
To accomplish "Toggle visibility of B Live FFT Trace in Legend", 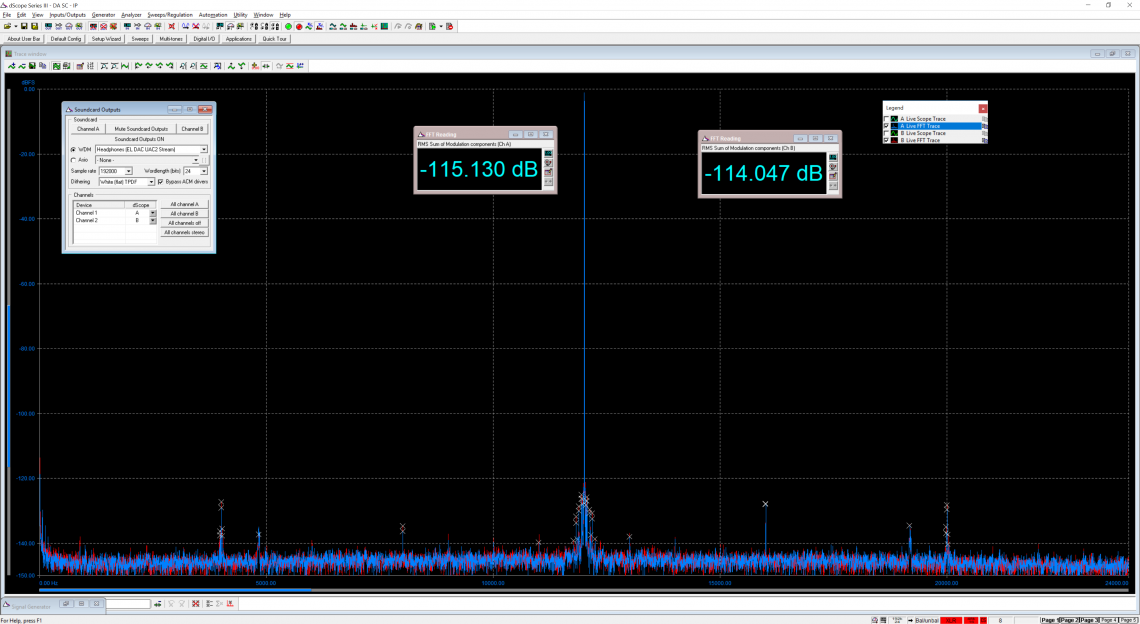I will point(886,140).
